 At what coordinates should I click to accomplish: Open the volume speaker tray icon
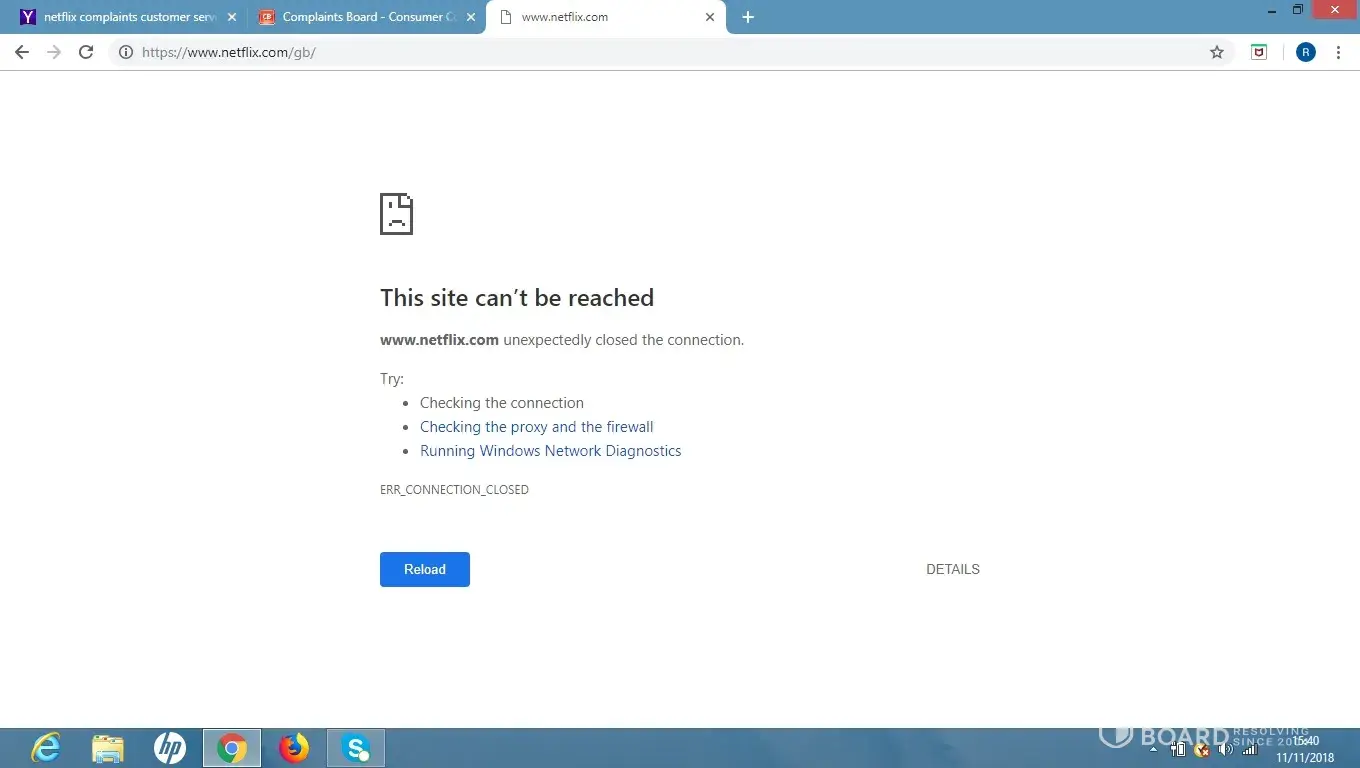click(x=1226, y=749)
